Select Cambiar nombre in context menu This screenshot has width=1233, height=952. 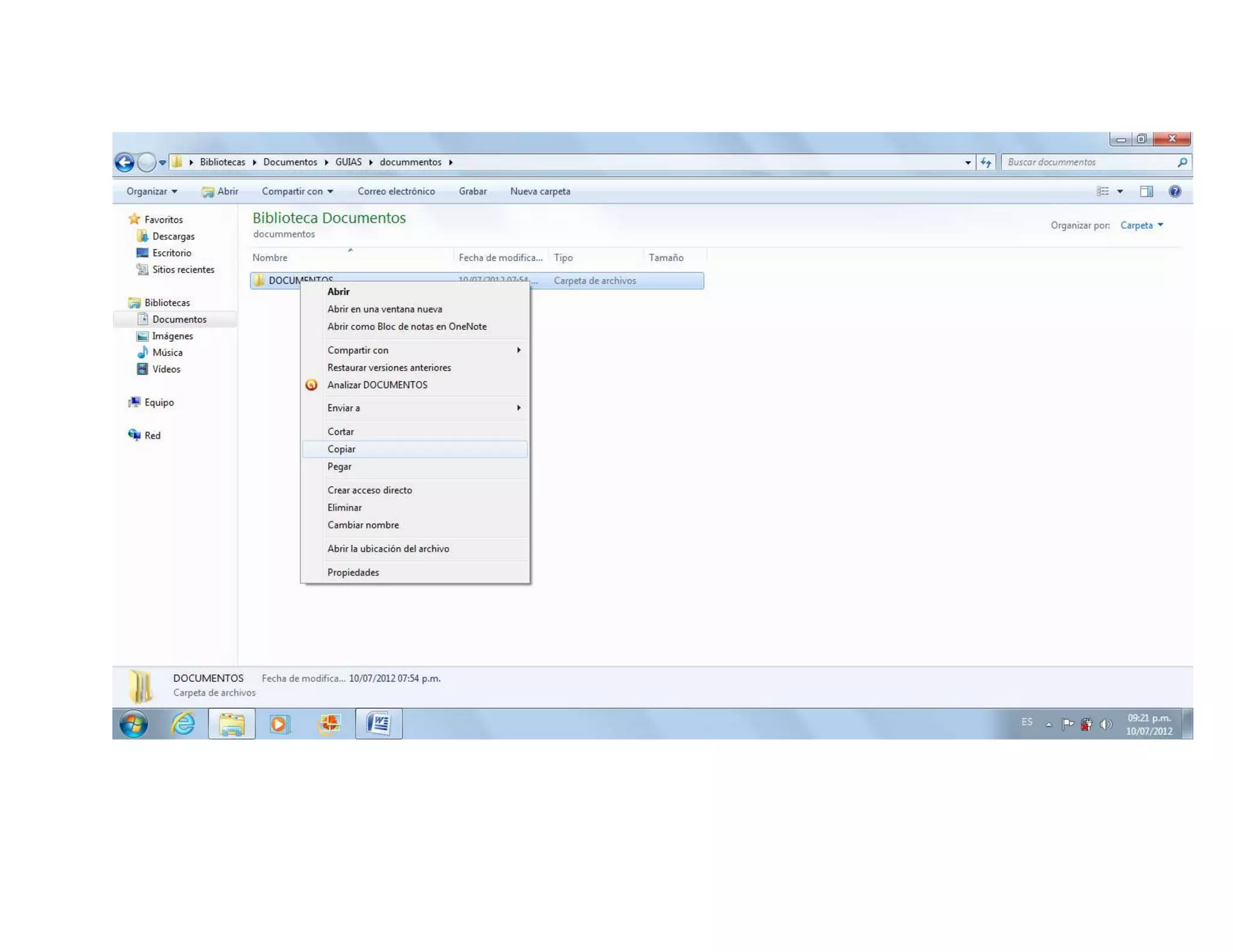pyautogui.click(x=363, y=525)
